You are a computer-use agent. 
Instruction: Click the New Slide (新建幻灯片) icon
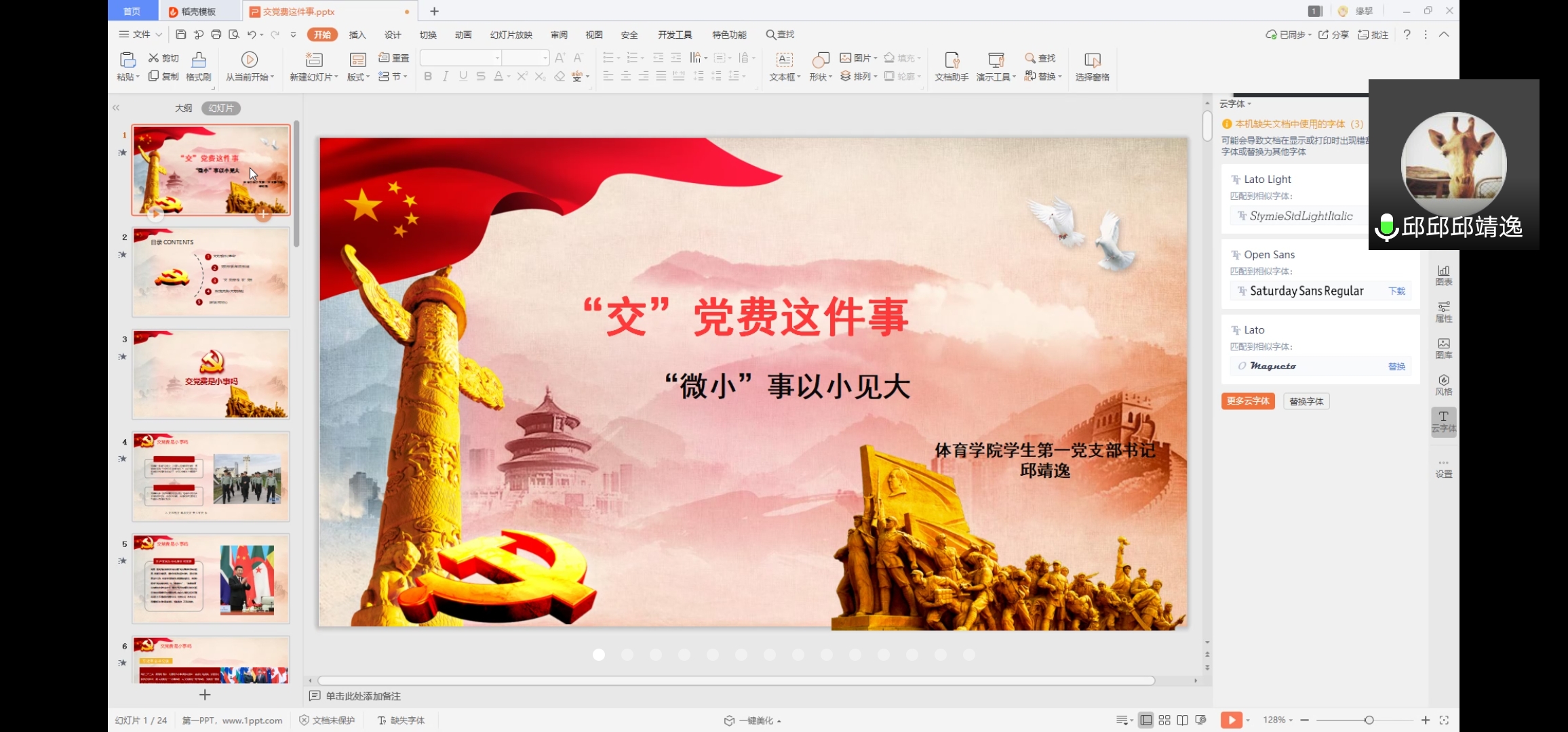[x=313, y=60]
